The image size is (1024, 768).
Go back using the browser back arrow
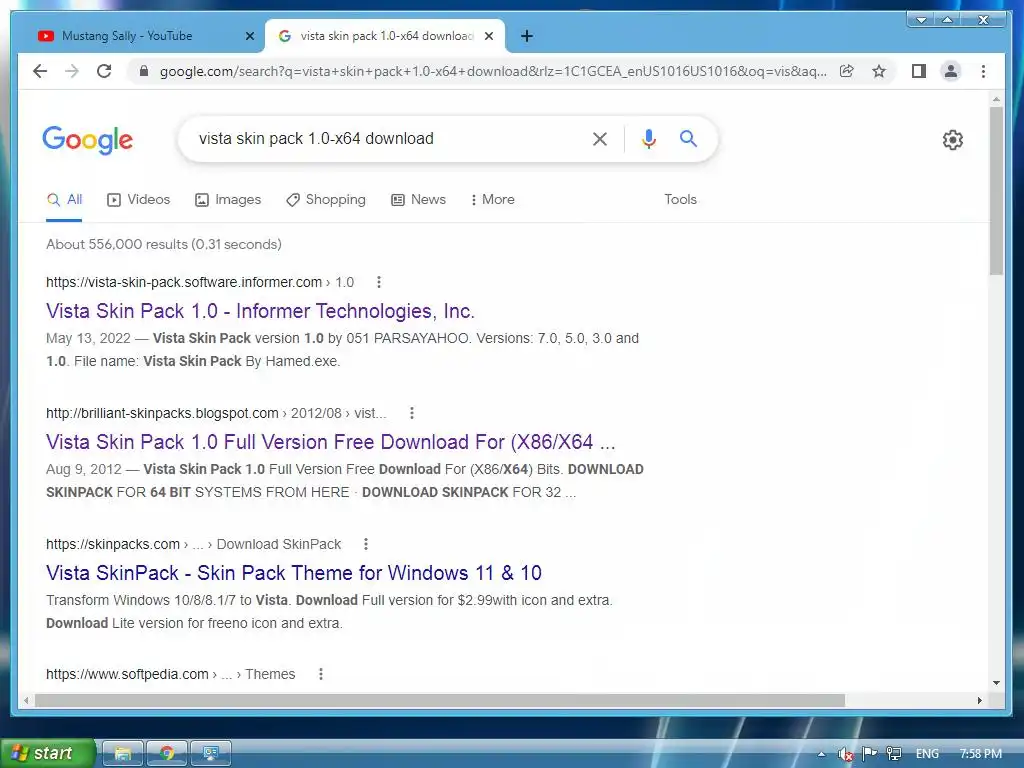(40, 71)
